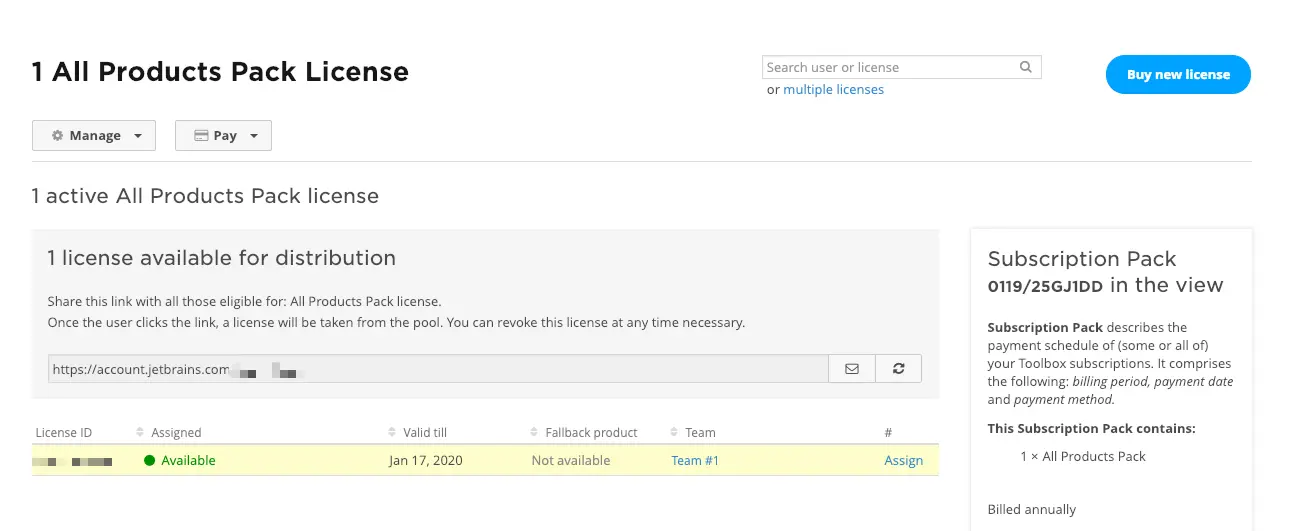Click 1 × All Products Pack text
1312x531 pixels.
[1083, 456]
